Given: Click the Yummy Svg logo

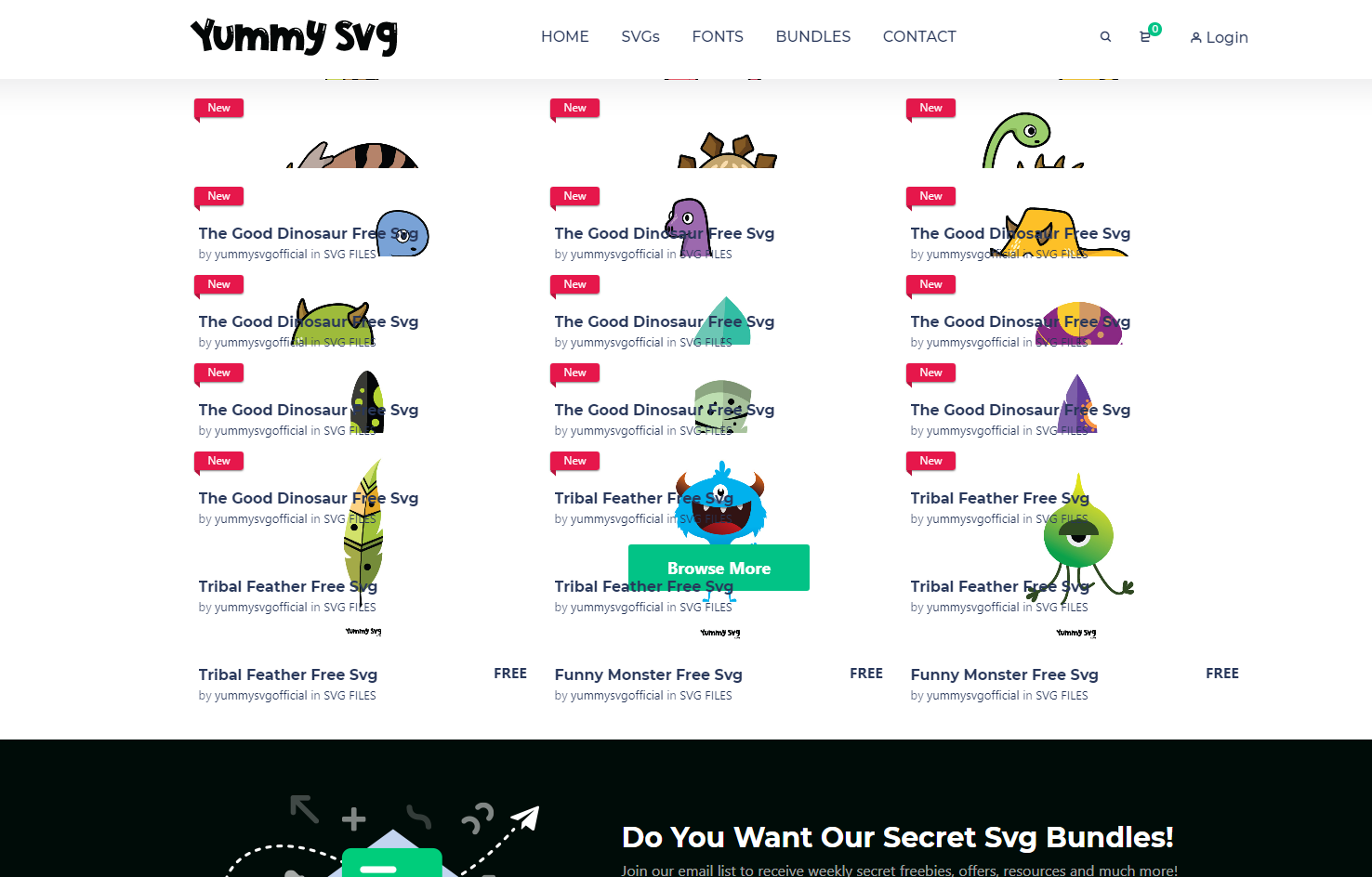Looking at the screenshot, I should (x=295, y=37).
